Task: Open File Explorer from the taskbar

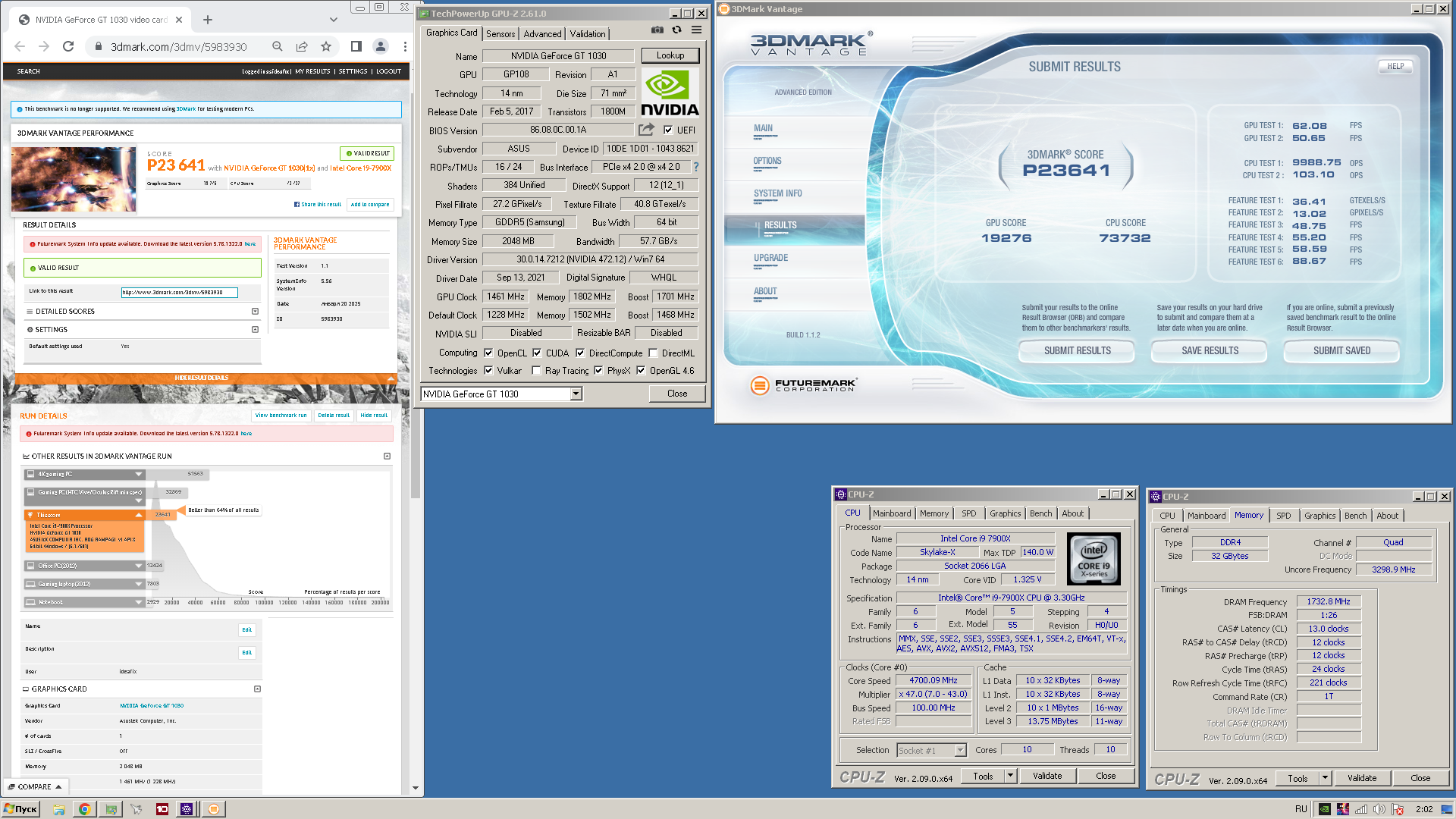Action: click(x=58, y=809)
